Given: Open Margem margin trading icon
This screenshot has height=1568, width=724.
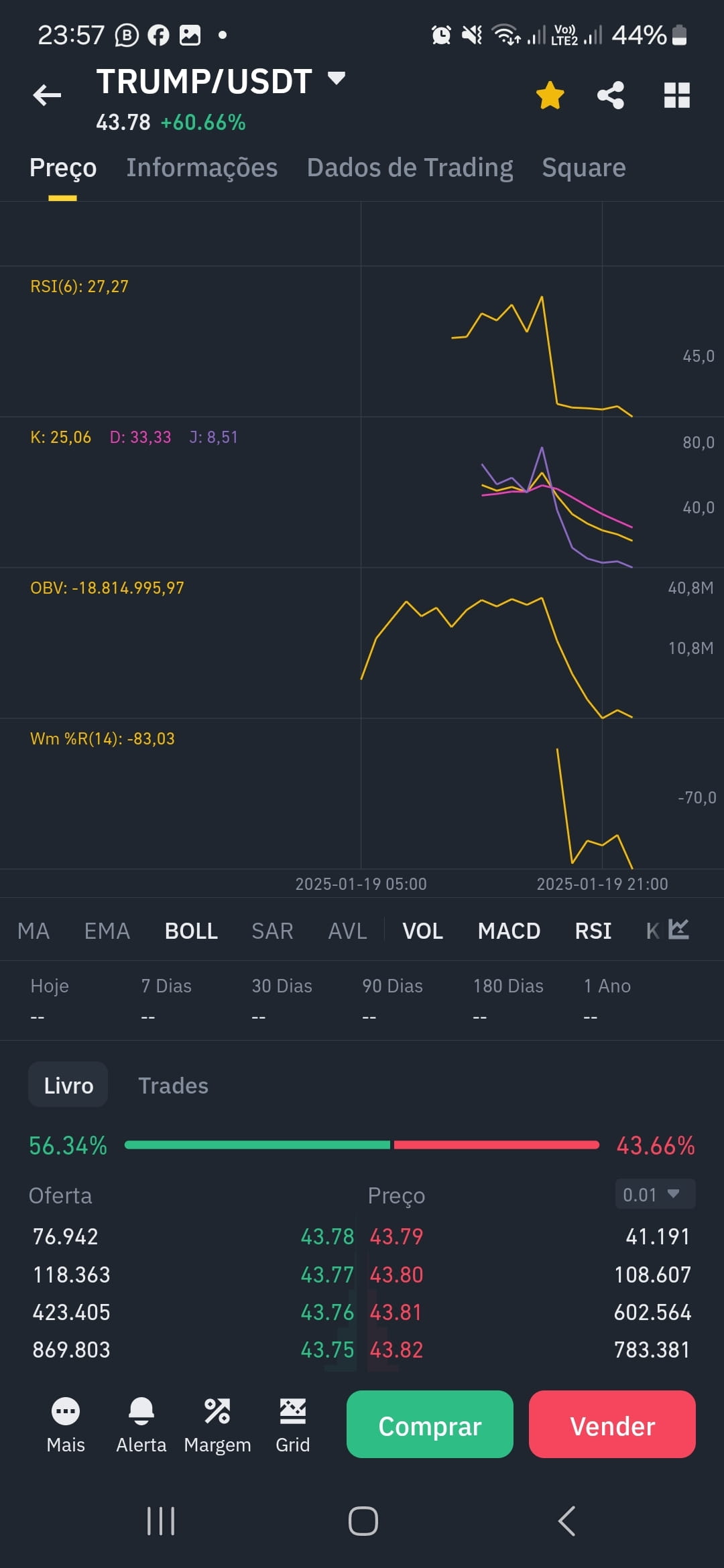Looking at the screenshot, I should coord(217,1411).
